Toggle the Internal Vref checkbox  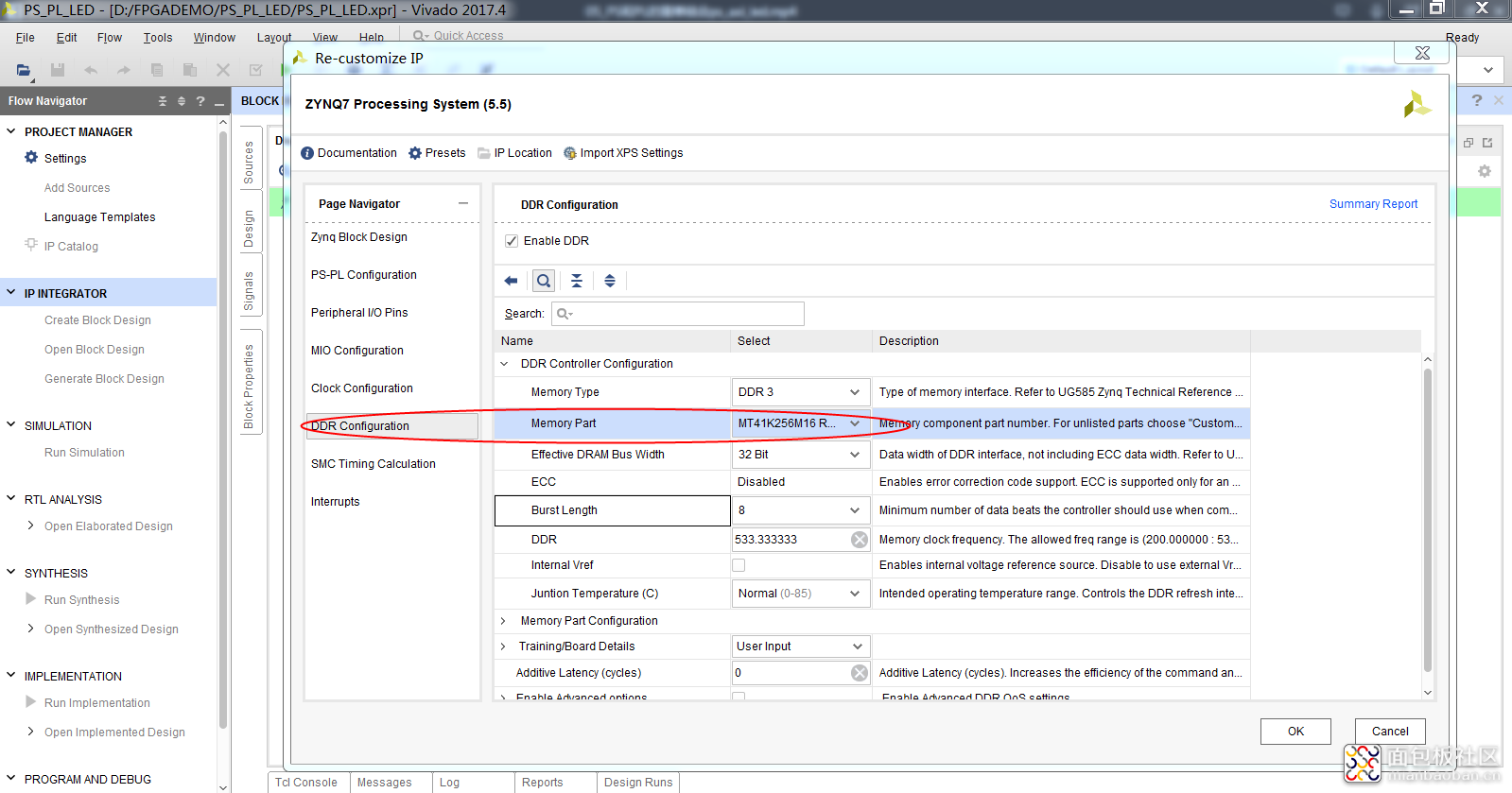739,565
